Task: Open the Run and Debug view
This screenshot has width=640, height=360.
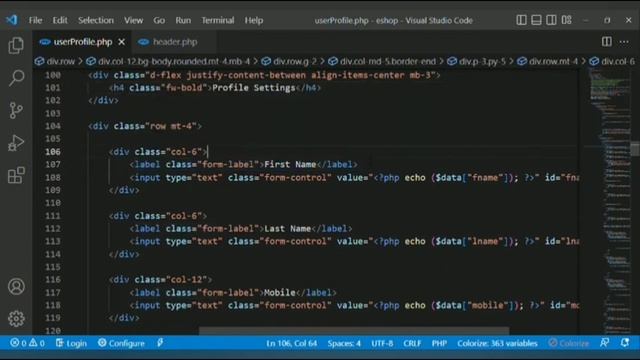Action: [x=16, y=143]
